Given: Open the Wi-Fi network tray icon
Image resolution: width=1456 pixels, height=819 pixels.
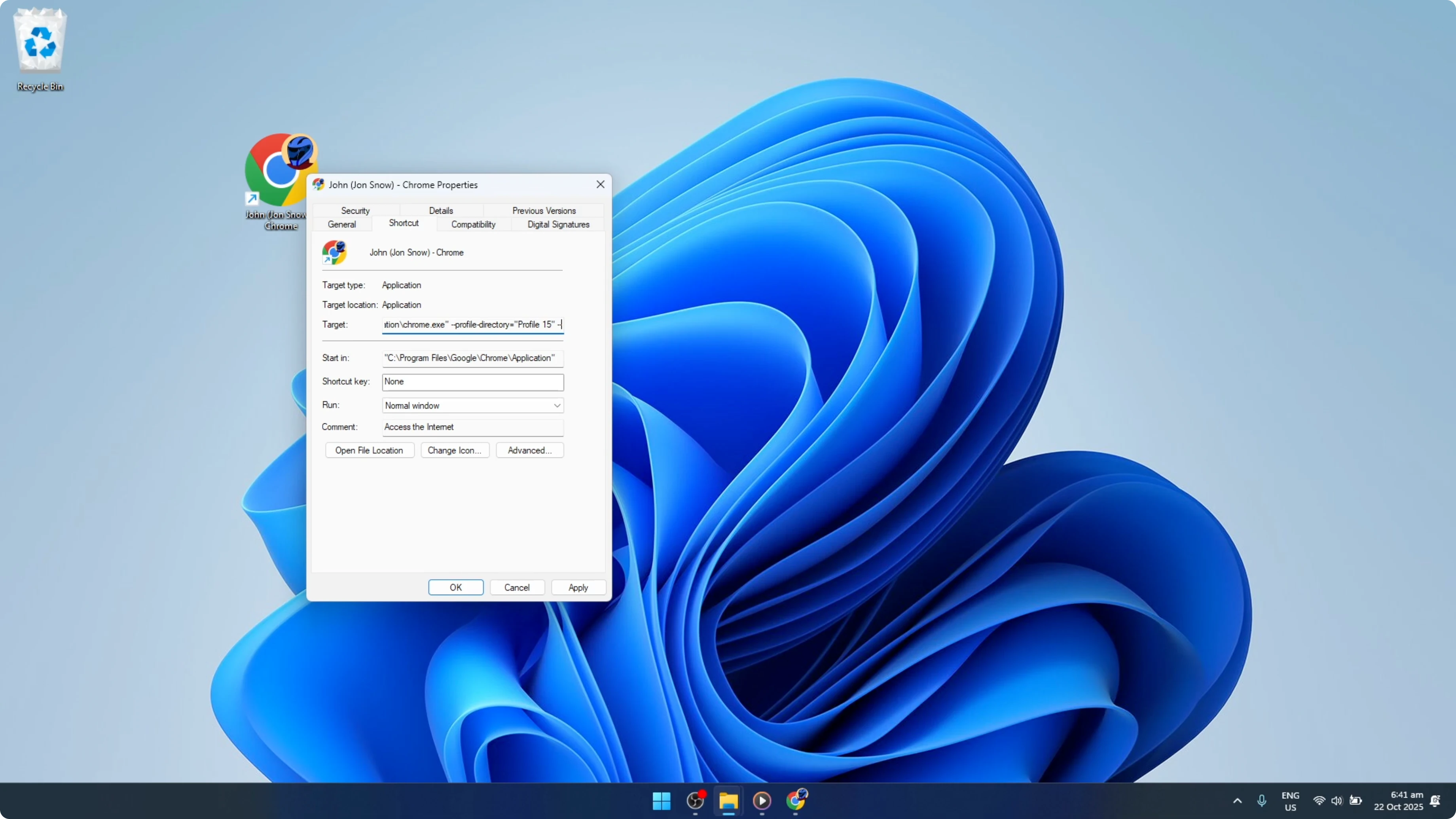Looking at the screenshot, I should [x=1319, y=801].
